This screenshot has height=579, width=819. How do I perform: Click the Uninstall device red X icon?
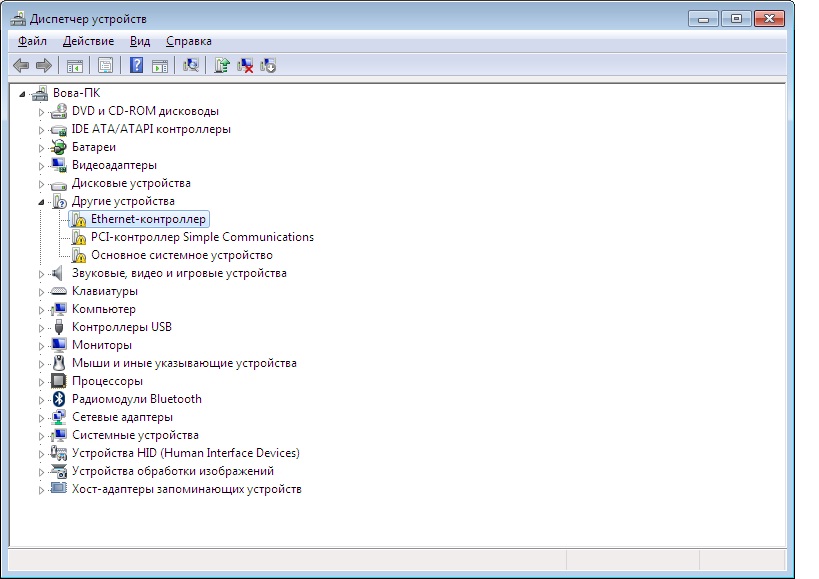pyautogui.click(x=245, y=65)
